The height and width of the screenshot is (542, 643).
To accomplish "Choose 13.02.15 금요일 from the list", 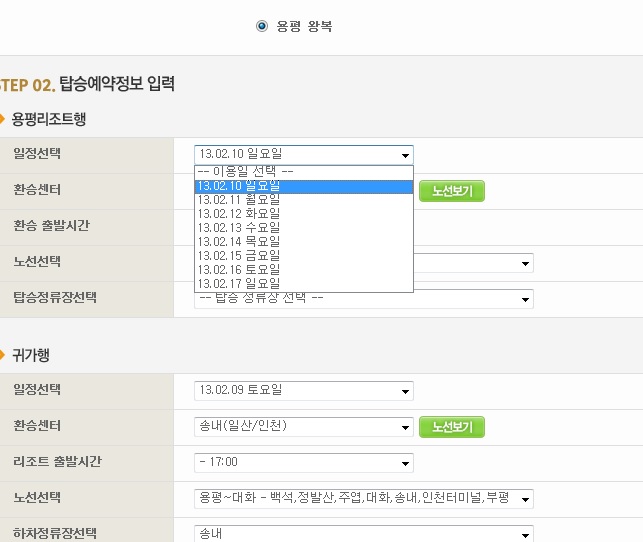I will tap(303, 256).
